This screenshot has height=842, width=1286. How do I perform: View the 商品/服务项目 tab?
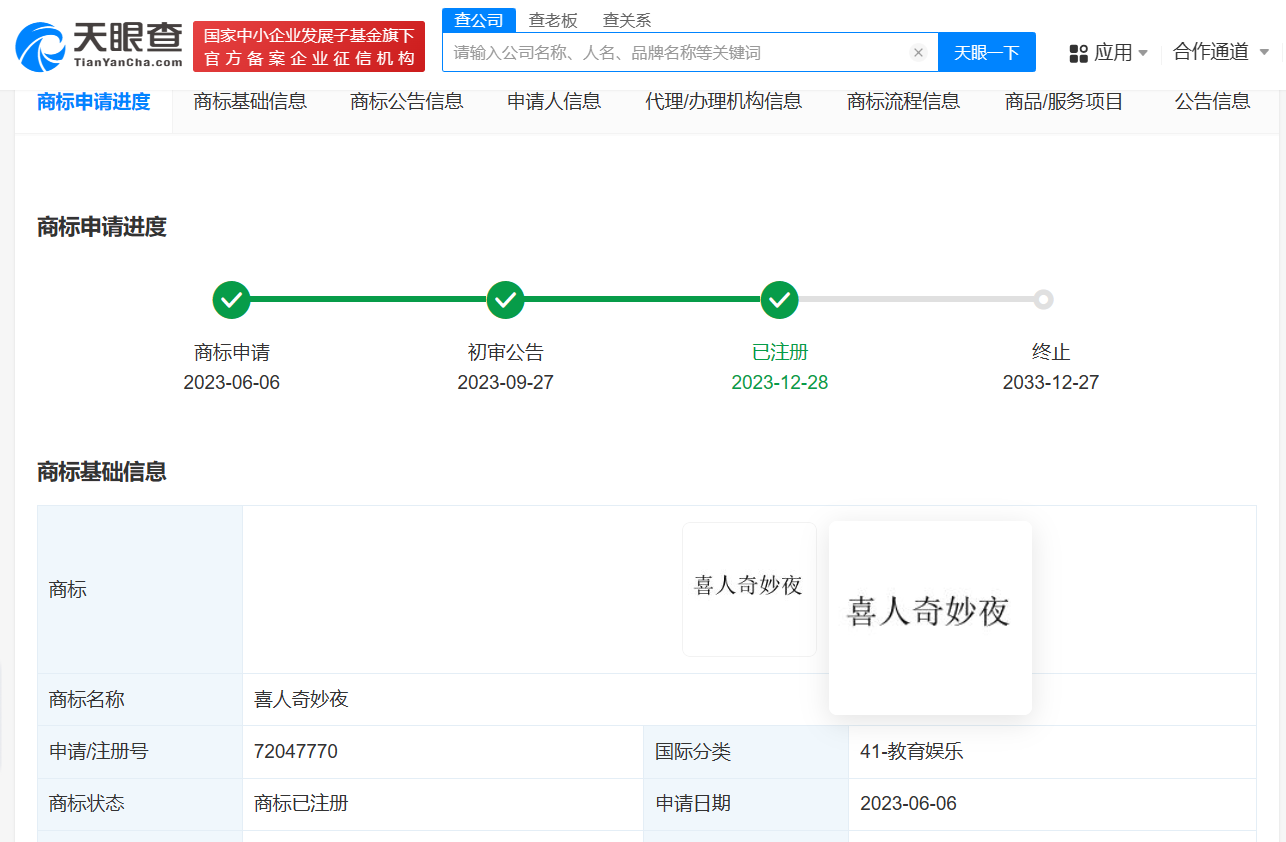[1063, 100]
